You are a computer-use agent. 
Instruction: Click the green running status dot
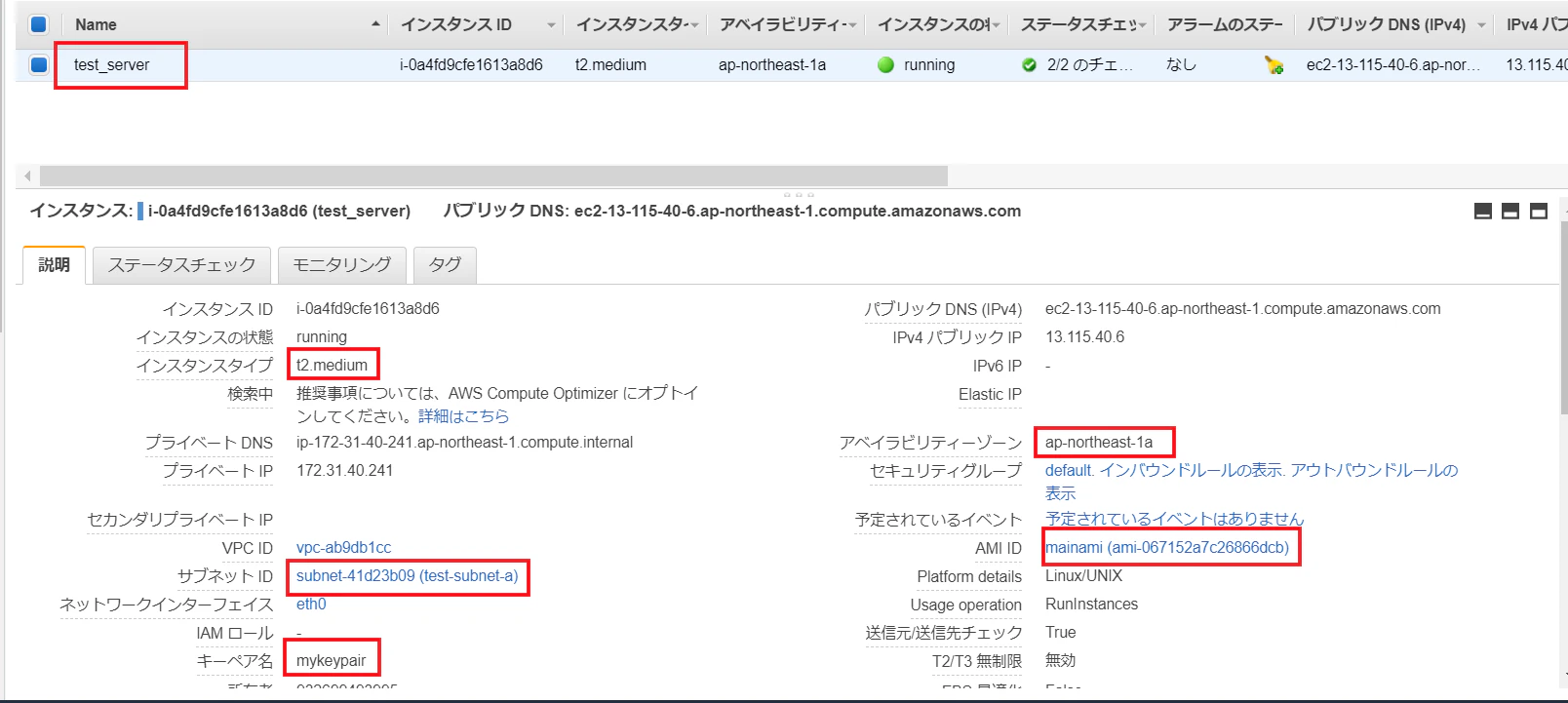click(x=885, y=65)
